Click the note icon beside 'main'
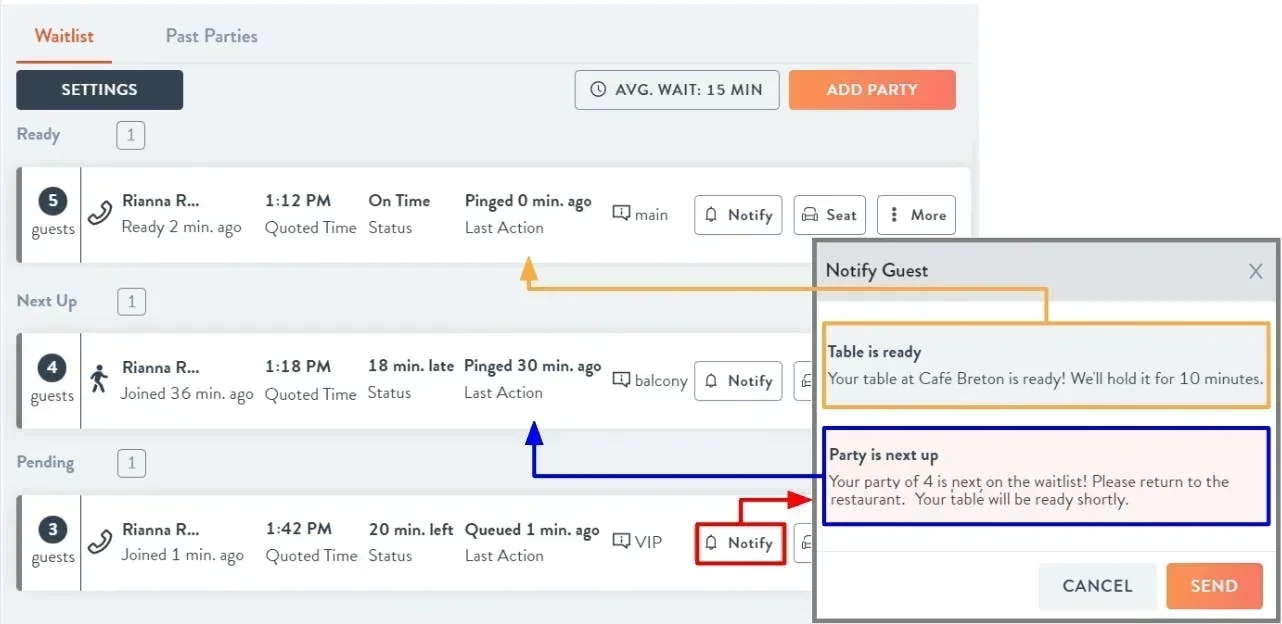The width and height of the screenshot is (1282, 624). pyautogui.click(x=621, y=214)
